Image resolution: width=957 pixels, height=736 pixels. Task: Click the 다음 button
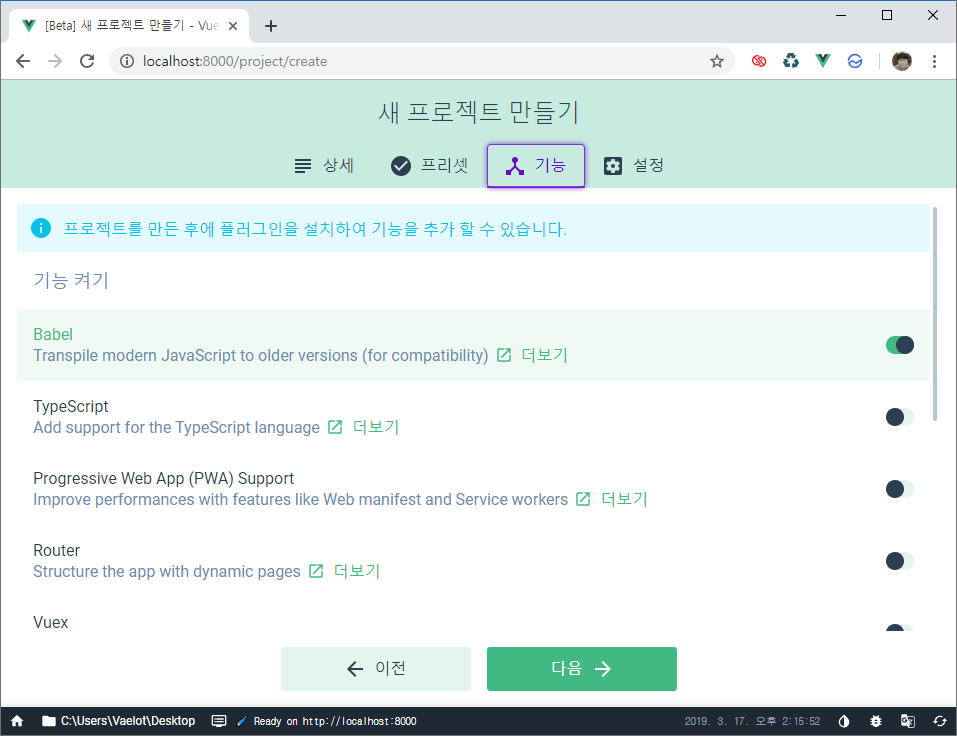[581, 668]
